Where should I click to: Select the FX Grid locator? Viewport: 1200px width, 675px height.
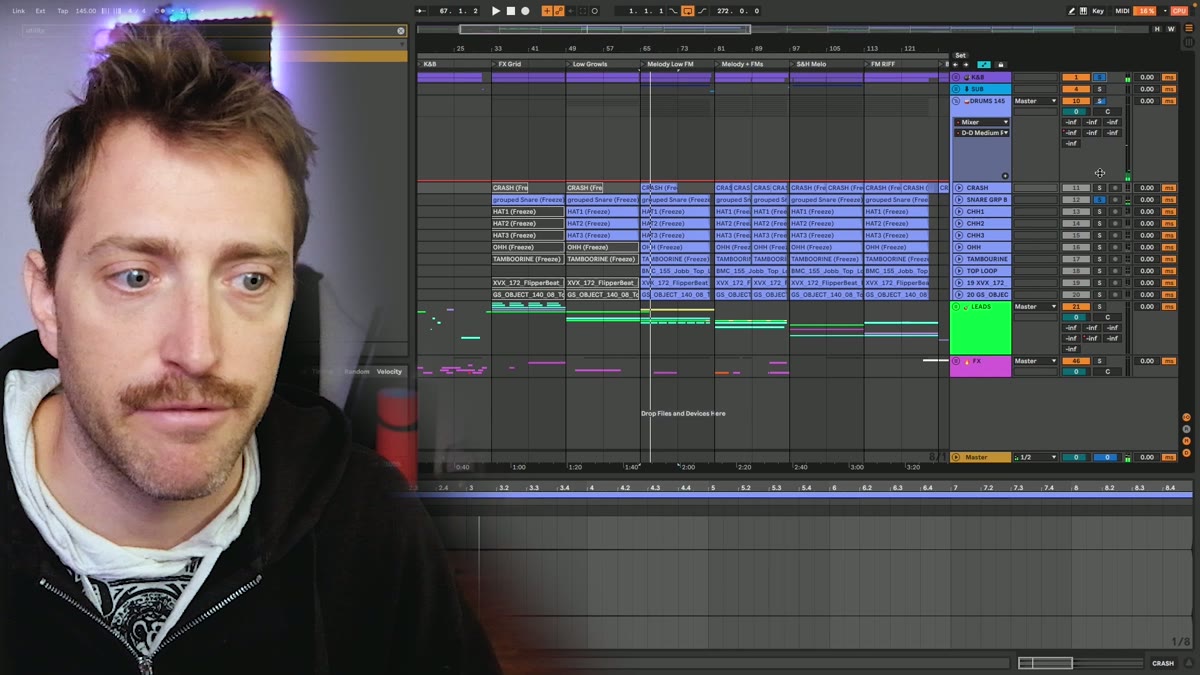coord(509,64)
